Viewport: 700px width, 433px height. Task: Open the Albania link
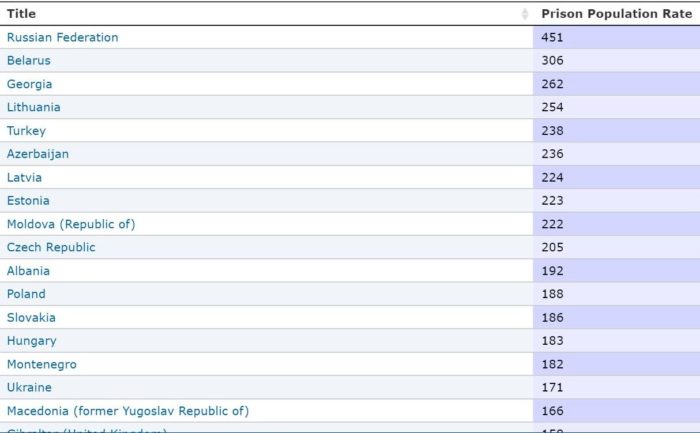28,271
